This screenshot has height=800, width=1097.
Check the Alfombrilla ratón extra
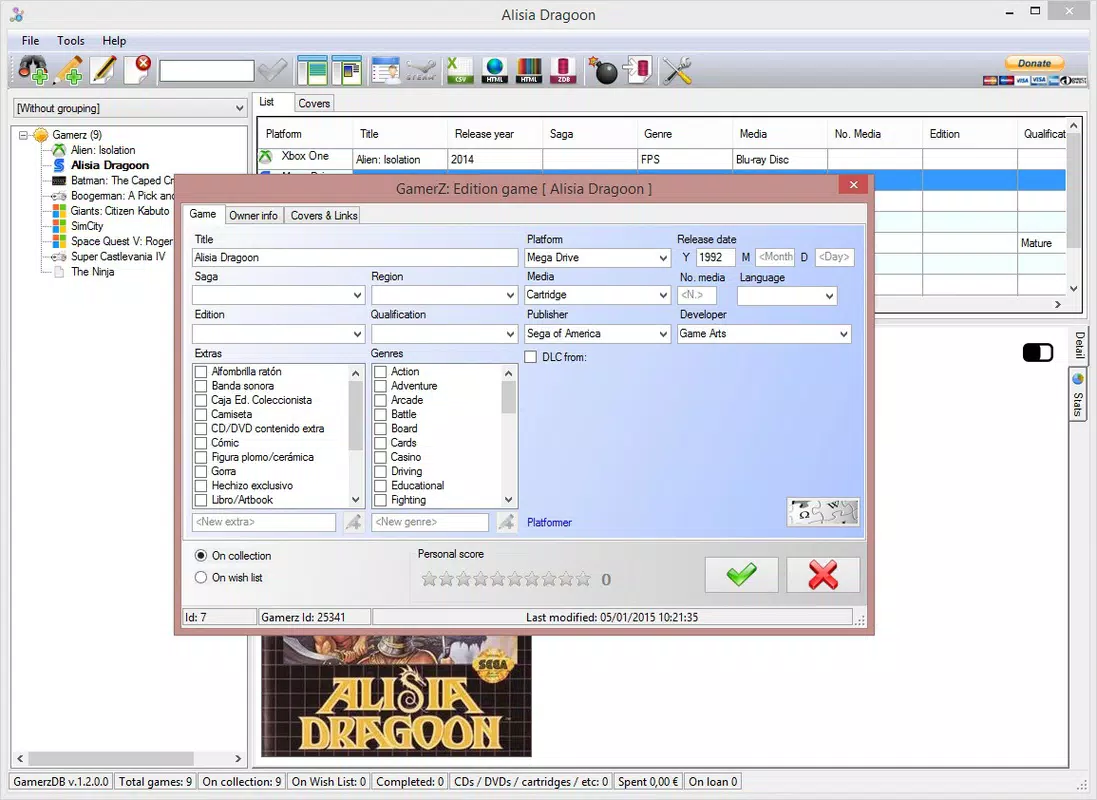(201, 372)
